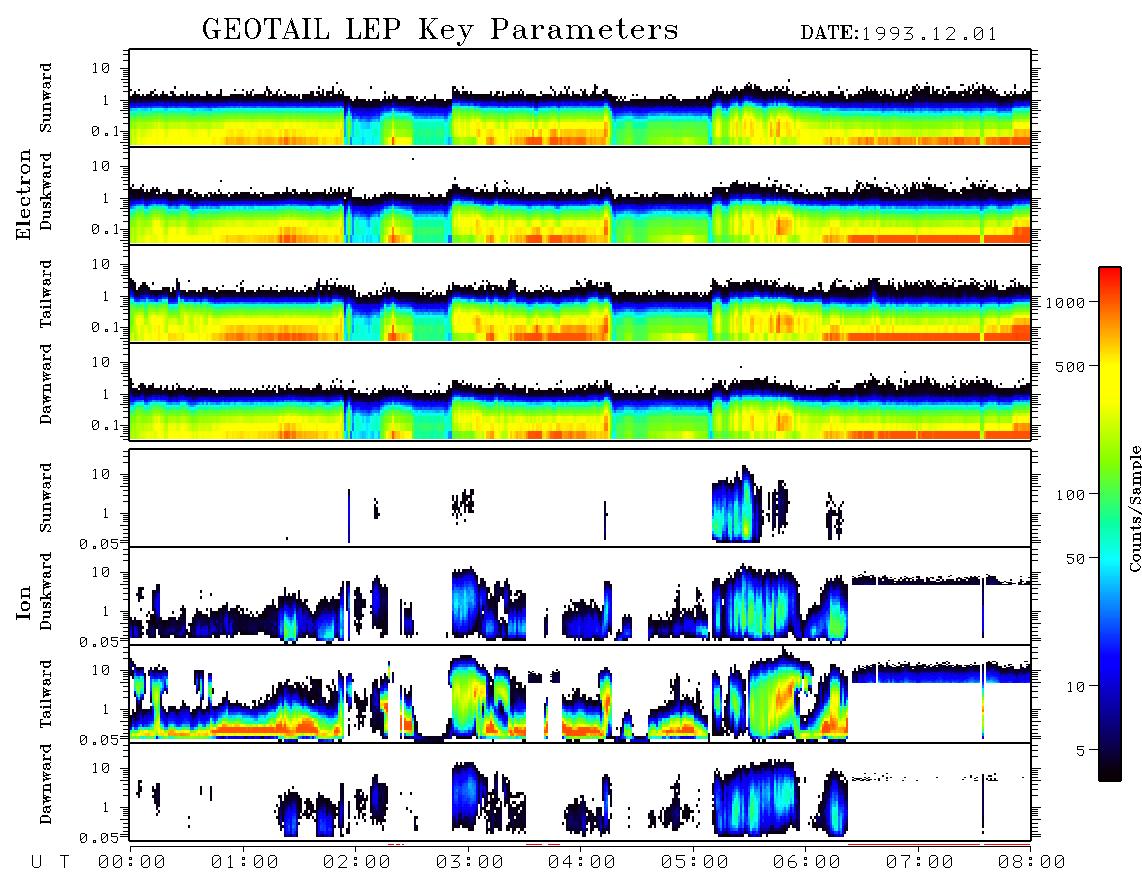Click the 04:00 time tick label
The height and width of the screenshot is (880, 1142).
(x=582, y=863)
